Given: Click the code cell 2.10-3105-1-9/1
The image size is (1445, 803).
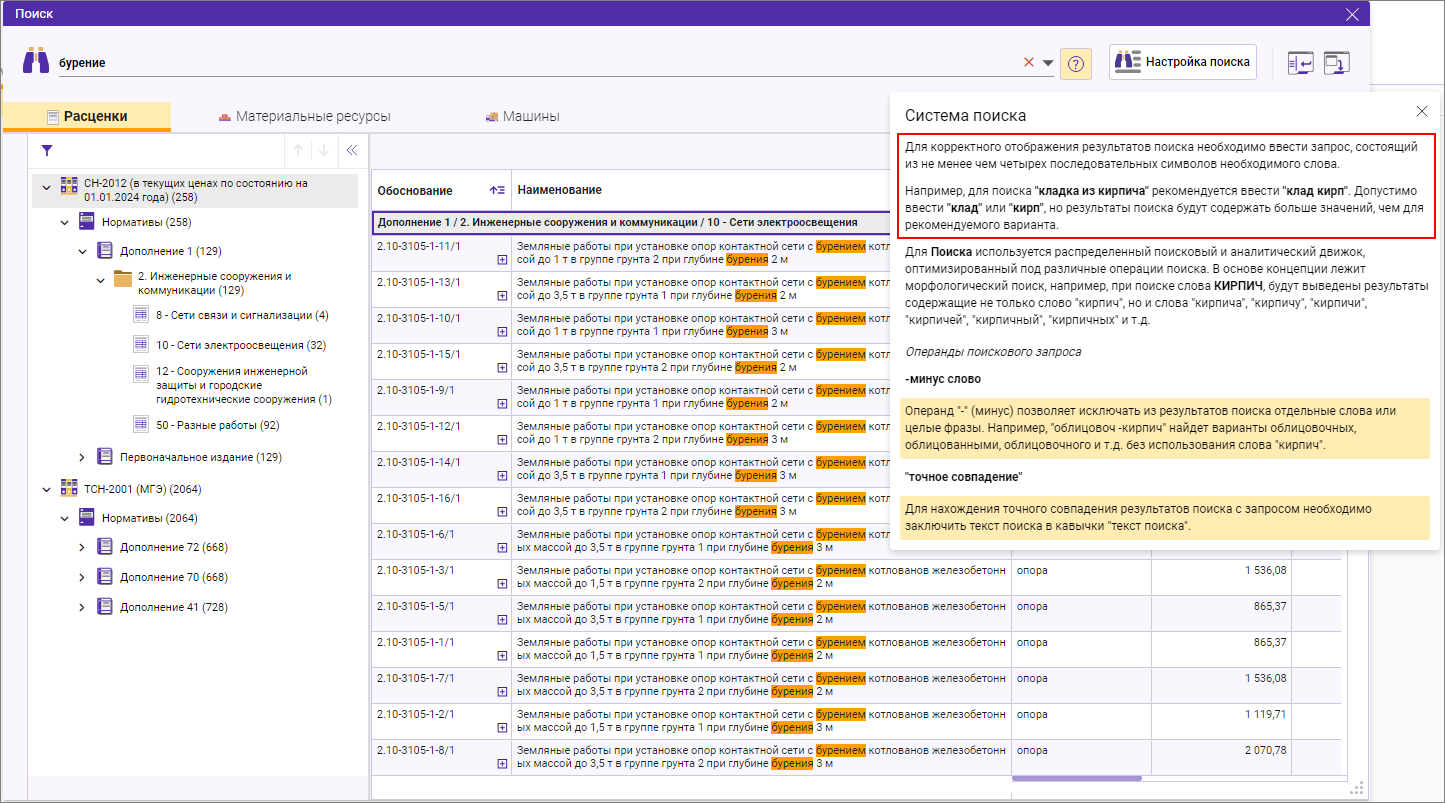Looking at the screenshot, I should coord(415,389).
